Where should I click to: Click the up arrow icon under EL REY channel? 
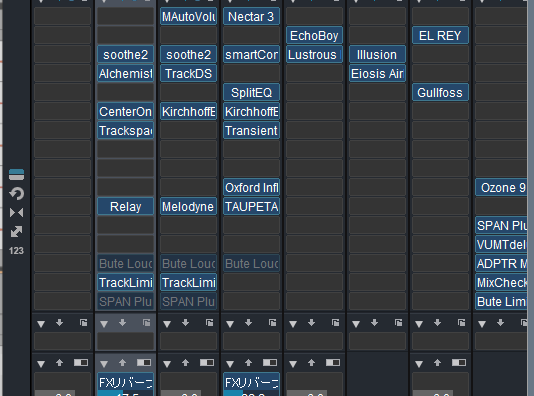tap(438, 363)
